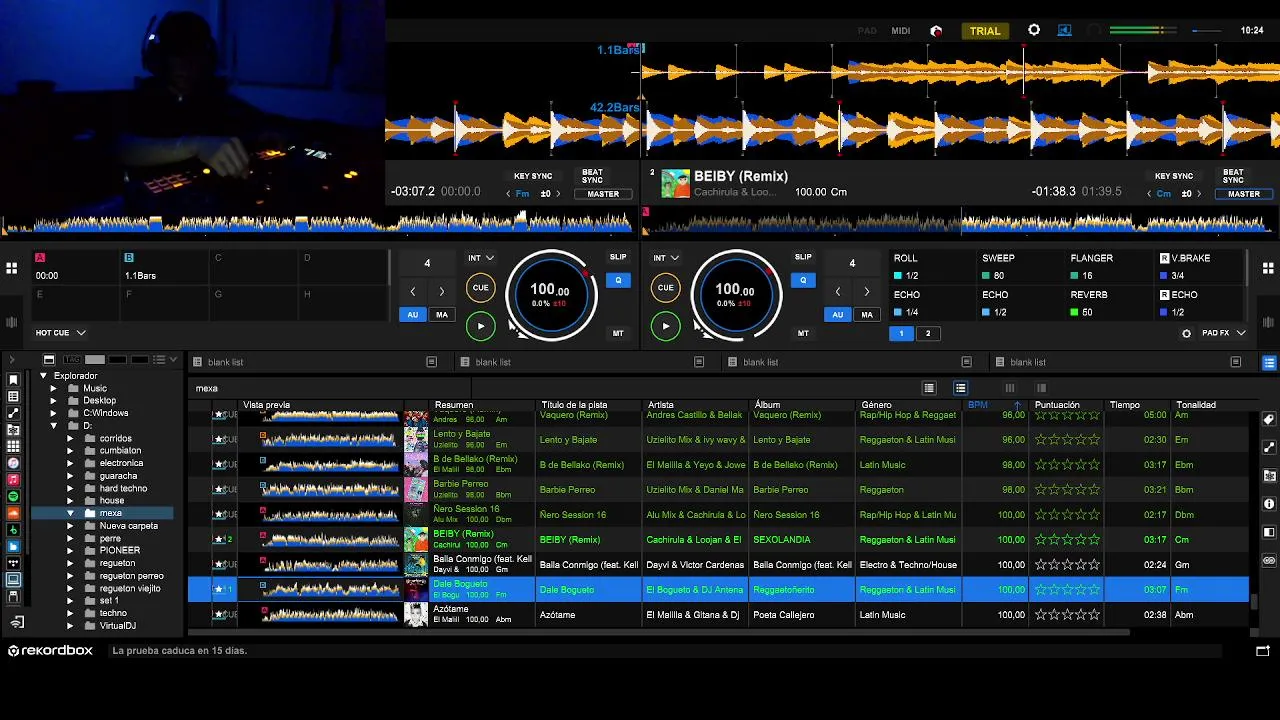
Task: Open deck 1 INT sync source dropdown
Action: pyautogui.click(x=480, y=258)
